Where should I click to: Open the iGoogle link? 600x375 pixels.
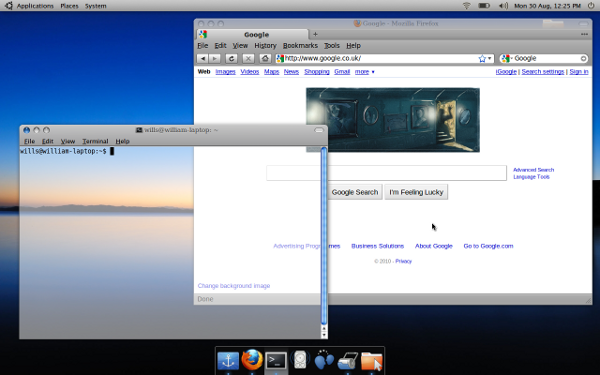click(x=506, y=72)
